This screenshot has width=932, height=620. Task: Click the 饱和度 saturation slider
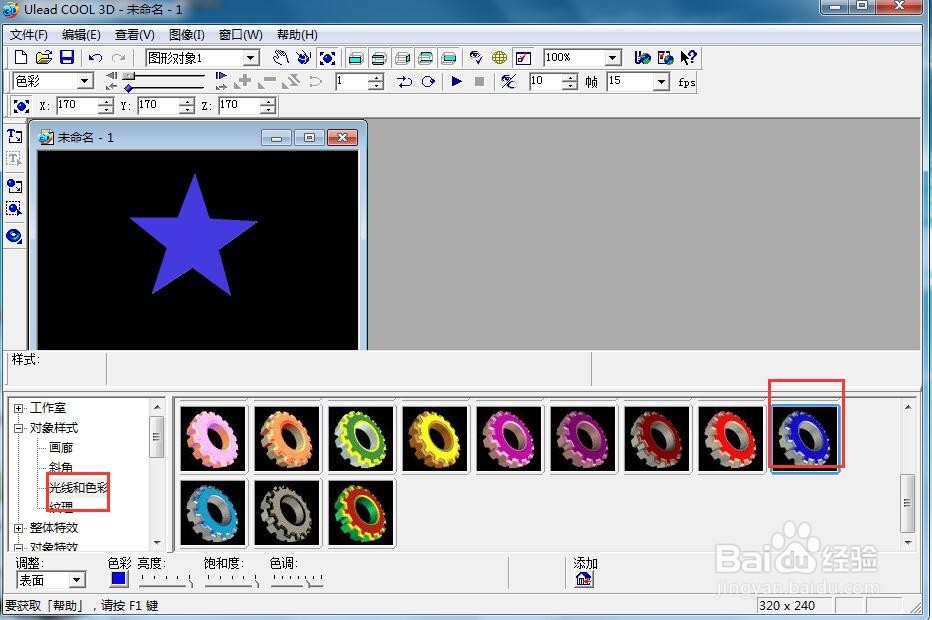pyautogui.click(x=232, y=580)
